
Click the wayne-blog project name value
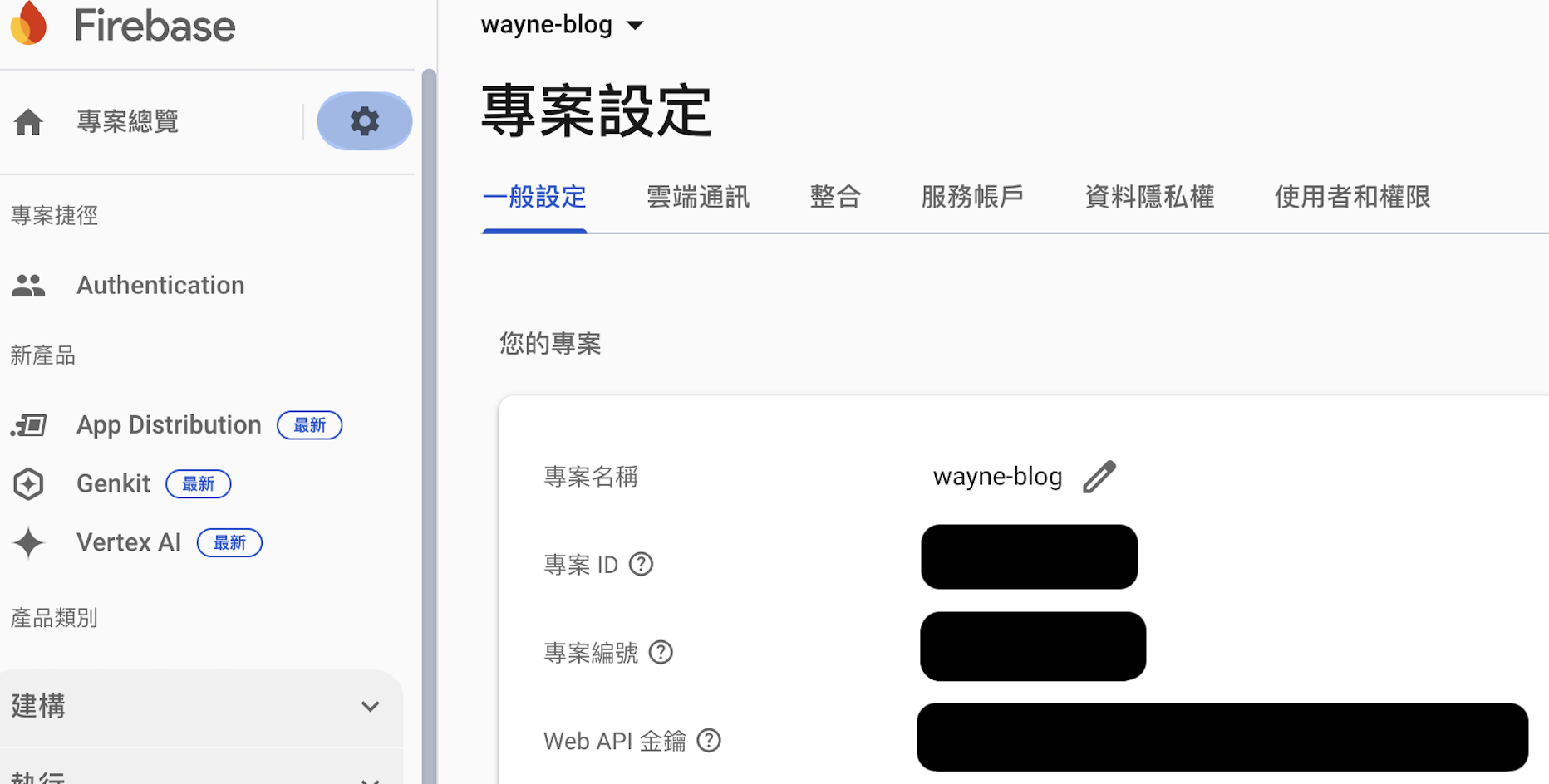(x=997, y=477)
